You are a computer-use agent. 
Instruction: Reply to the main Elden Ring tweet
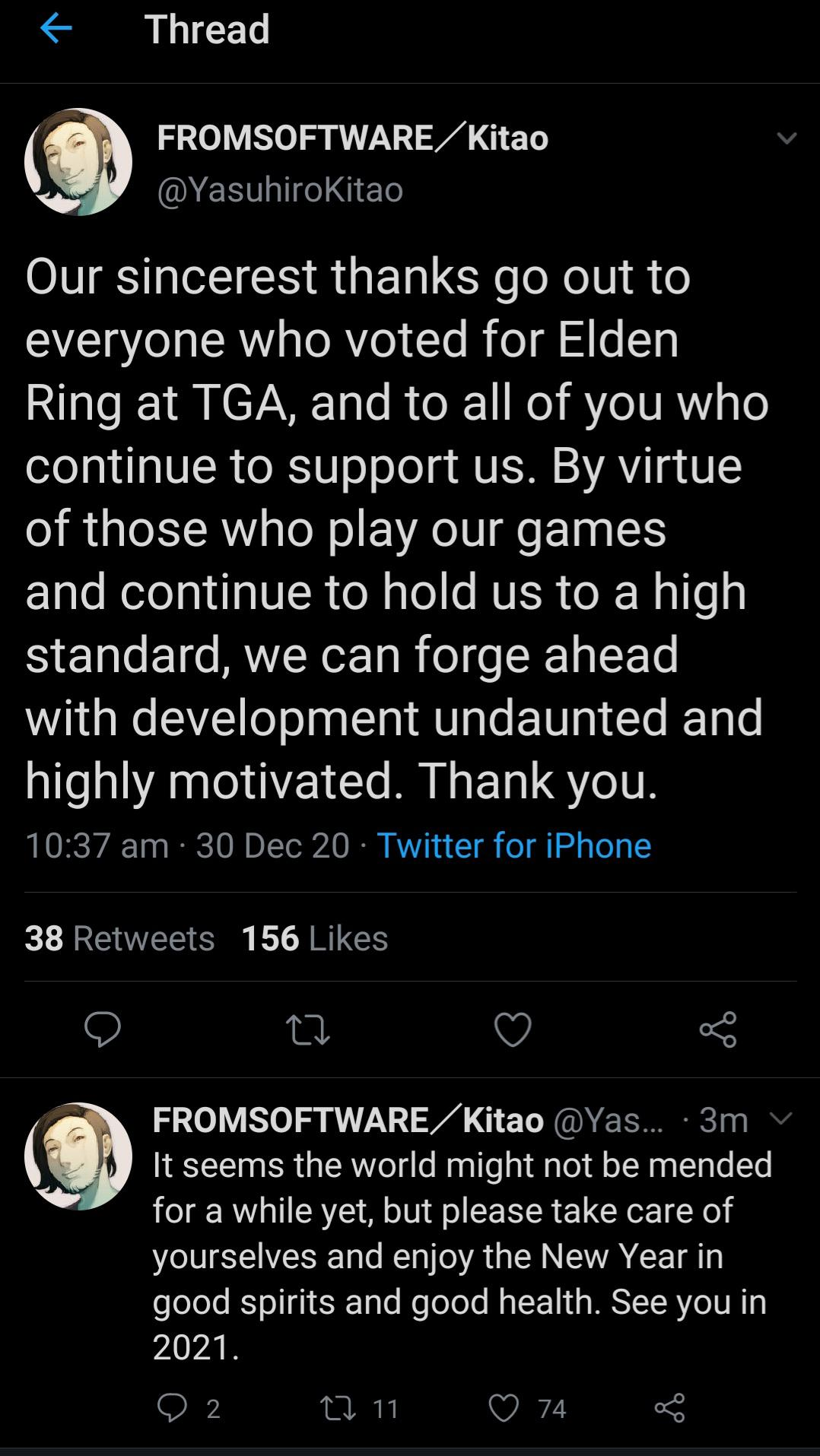point(103,1029)
